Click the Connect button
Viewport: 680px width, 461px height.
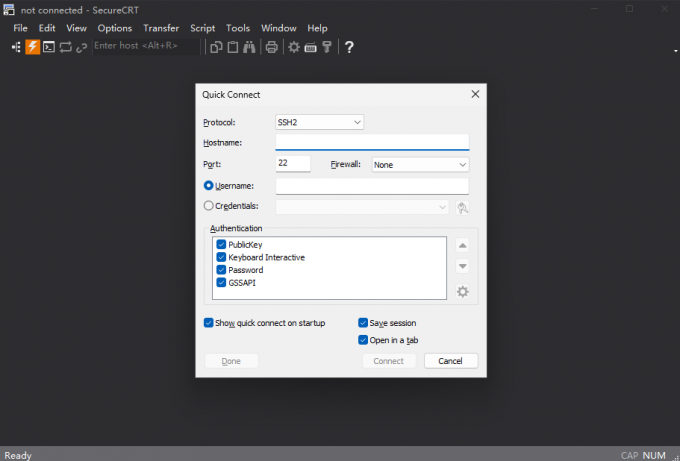[x=389, y=361]
